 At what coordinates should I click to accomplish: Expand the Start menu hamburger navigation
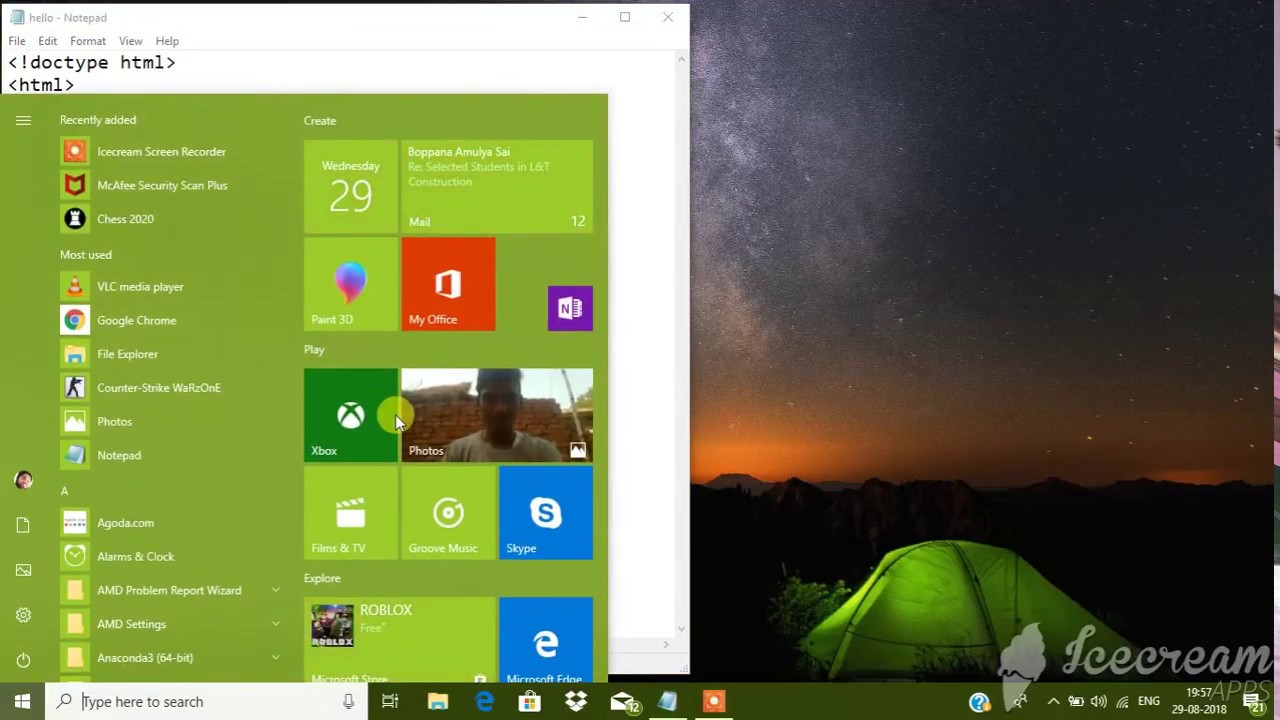click(x=23, y=120)
